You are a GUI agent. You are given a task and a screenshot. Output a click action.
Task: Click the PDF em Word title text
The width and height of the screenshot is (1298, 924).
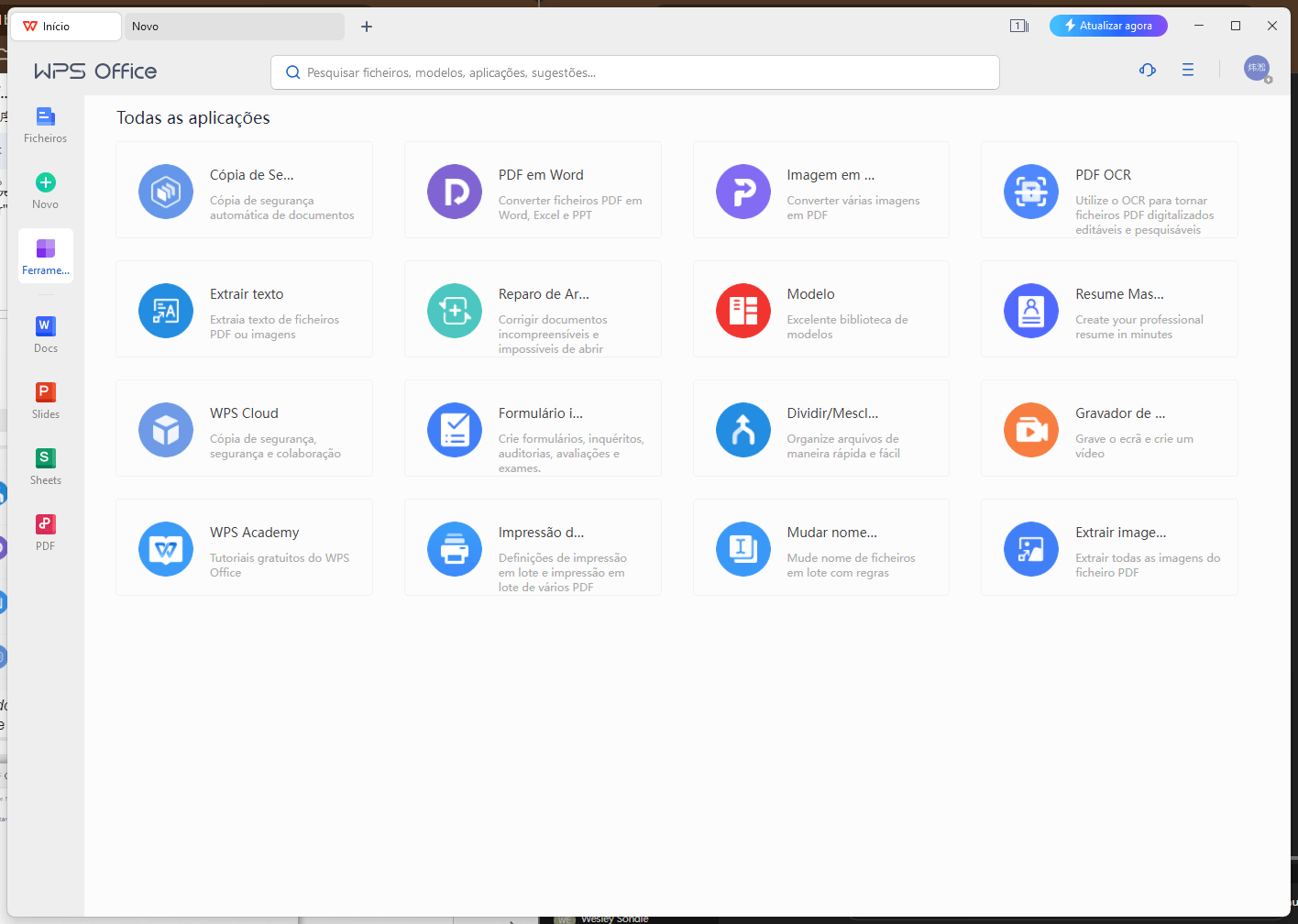[x=541, y=175]
